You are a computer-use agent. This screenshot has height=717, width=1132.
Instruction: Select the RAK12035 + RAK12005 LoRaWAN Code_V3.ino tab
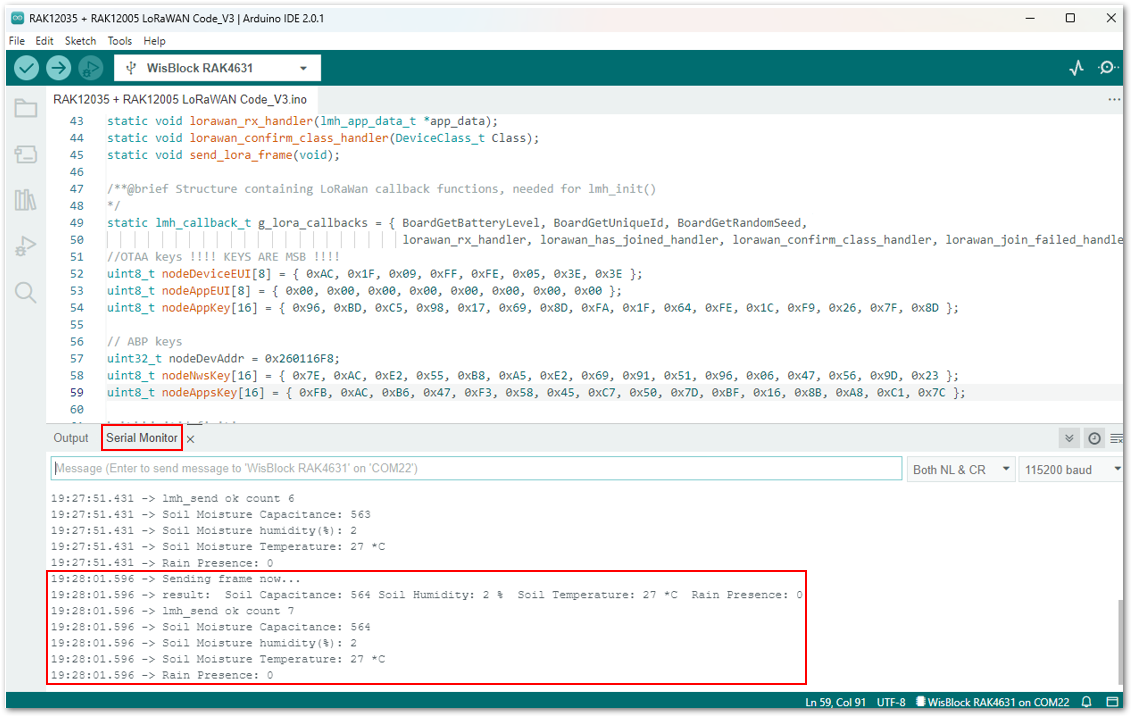(x=180, y=100)
